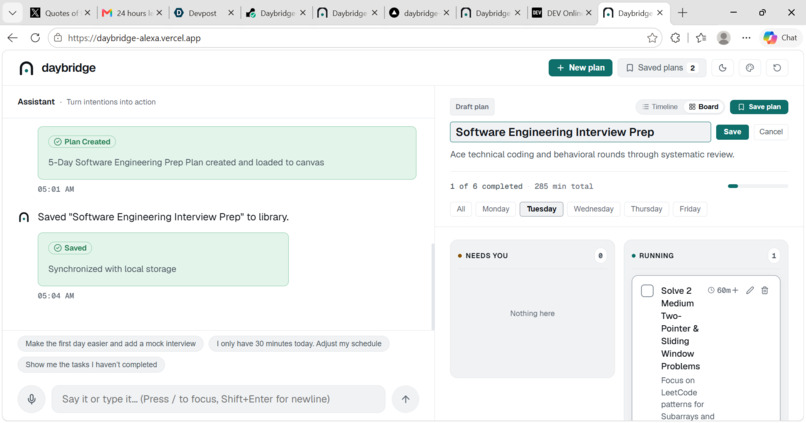The height and width of the screenshot is (423, 806).
Task: Click the reset refresh icon in header
Action: tap(777, 68)
